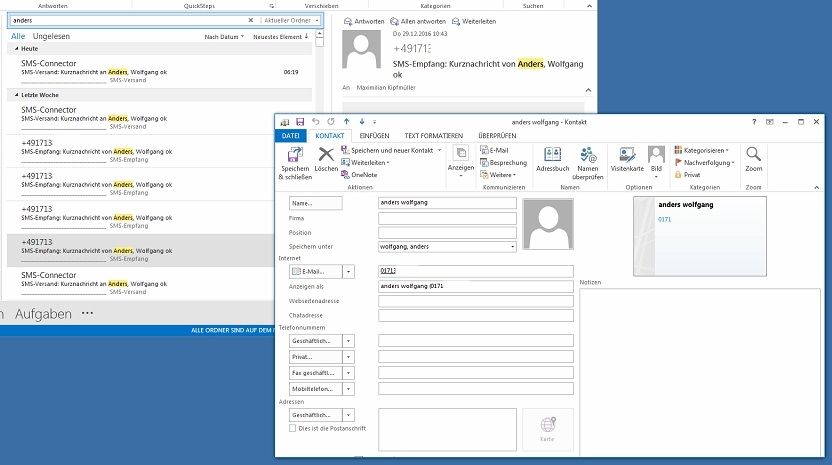Click the Speichern & schließen icon
The height and width of the screenshot is (465, 832).
pos(295,155)
